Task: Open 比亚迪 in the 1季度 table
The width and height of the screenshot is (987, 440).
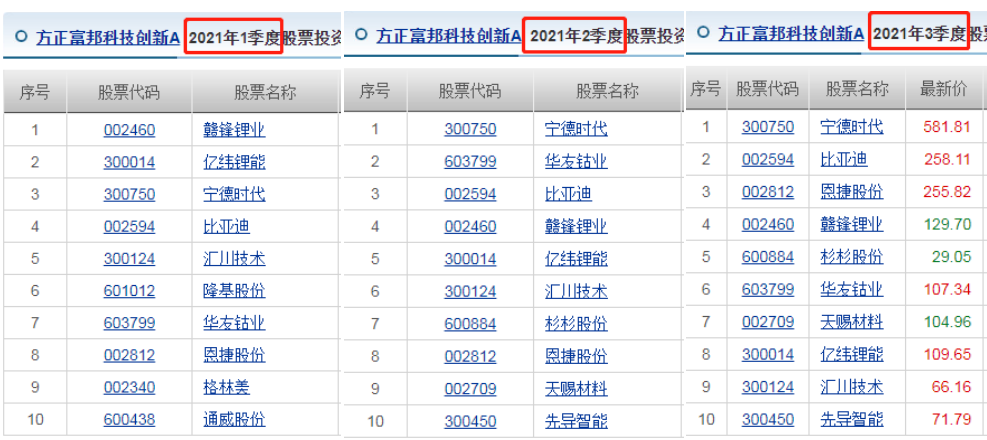Action: [x=227, y=226]
